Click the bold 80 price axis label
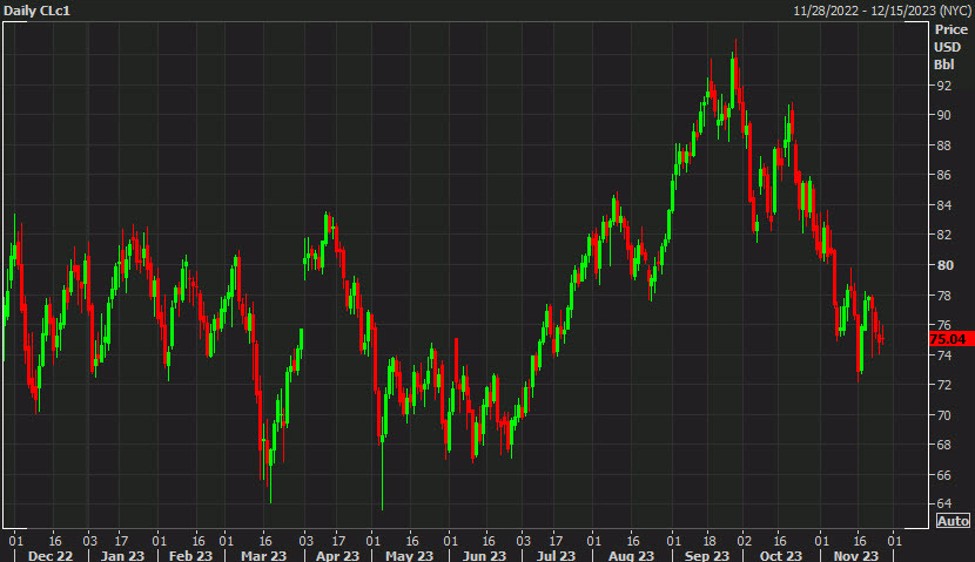 point(943,265)
